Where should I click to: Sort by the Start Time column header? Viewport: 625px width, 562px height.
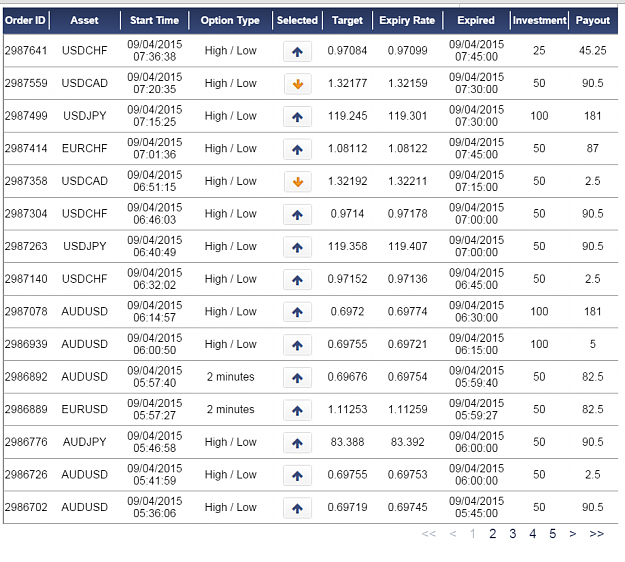coord(154,20)
